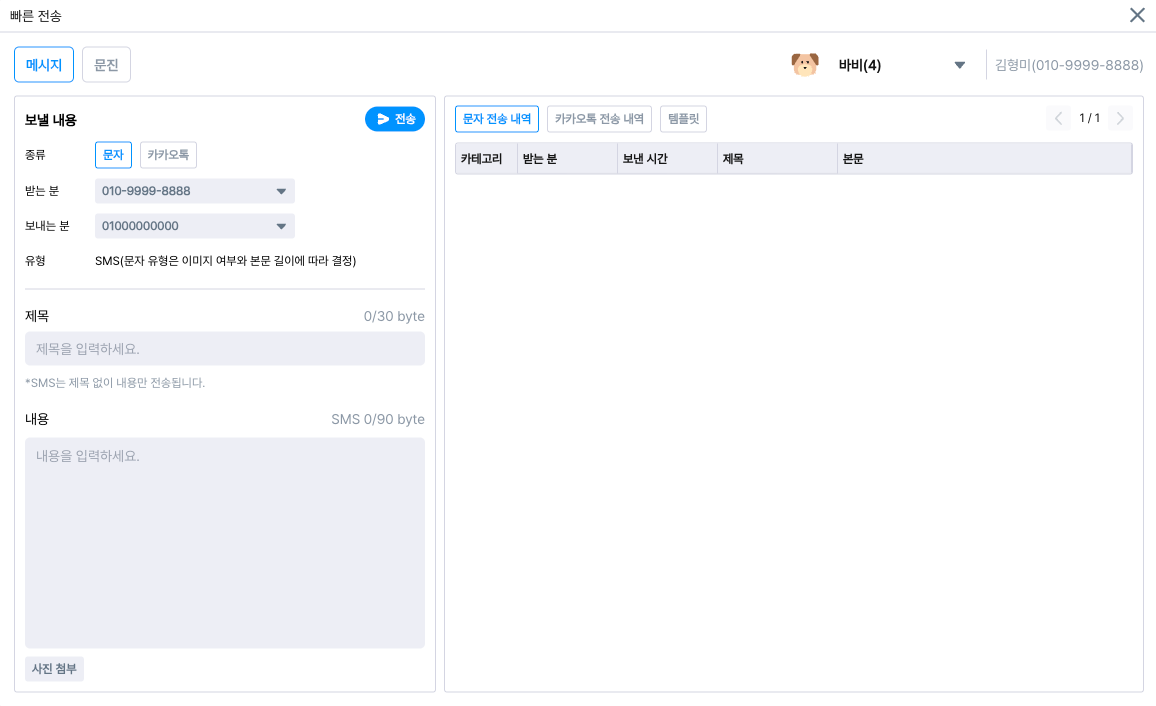Open the 받는 분 phone number dropdown
This screenshot has height=706, width=1156.
(281, 191)
